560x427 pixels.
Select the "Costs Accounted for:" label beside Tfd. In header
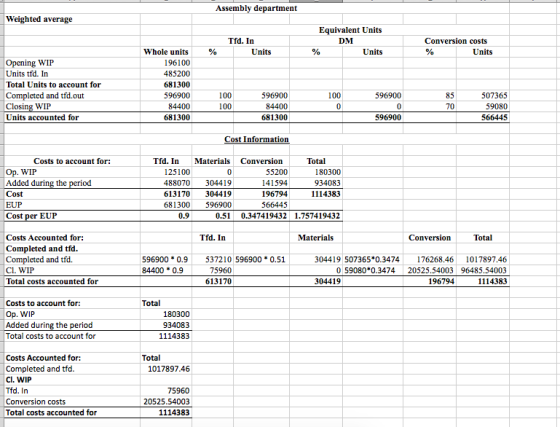coord(45,238)
